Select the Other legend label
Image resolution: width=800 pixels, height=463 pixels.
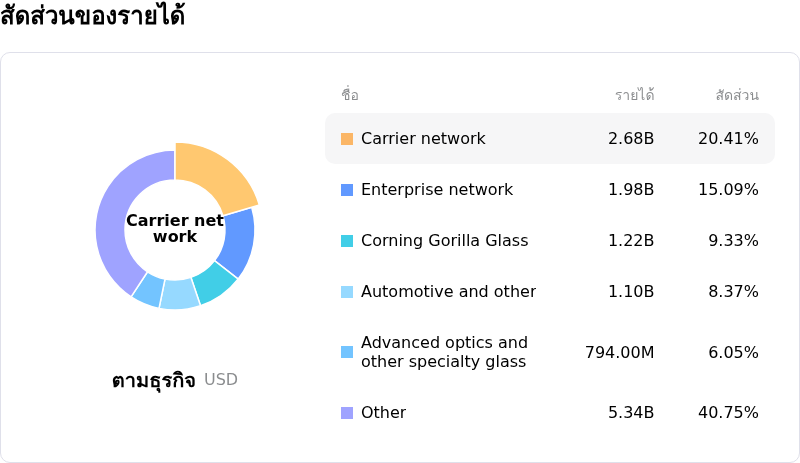(383, 413)
